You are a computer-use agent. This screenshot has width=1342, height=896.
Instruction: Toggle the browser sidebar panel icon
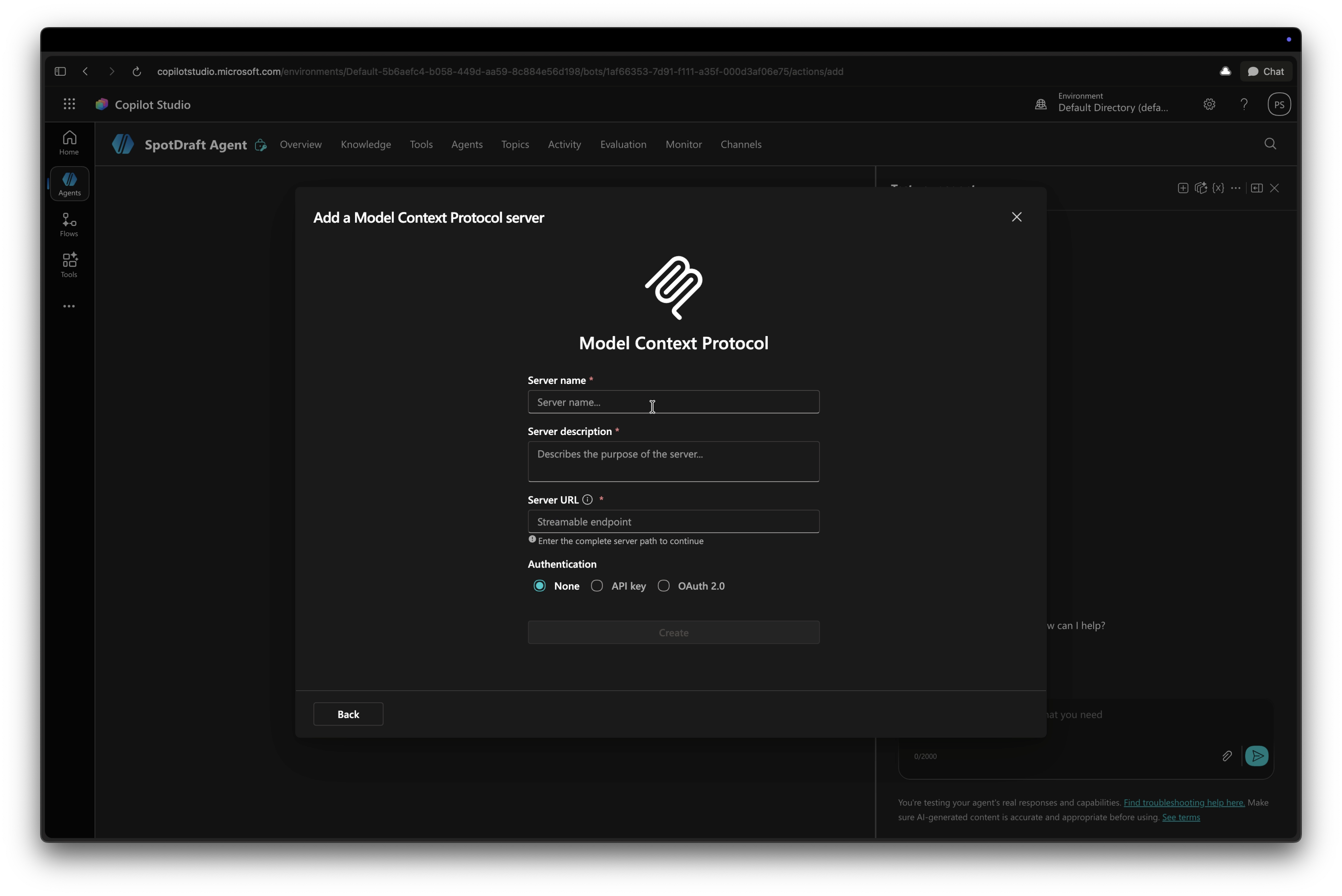coord(60,71)
